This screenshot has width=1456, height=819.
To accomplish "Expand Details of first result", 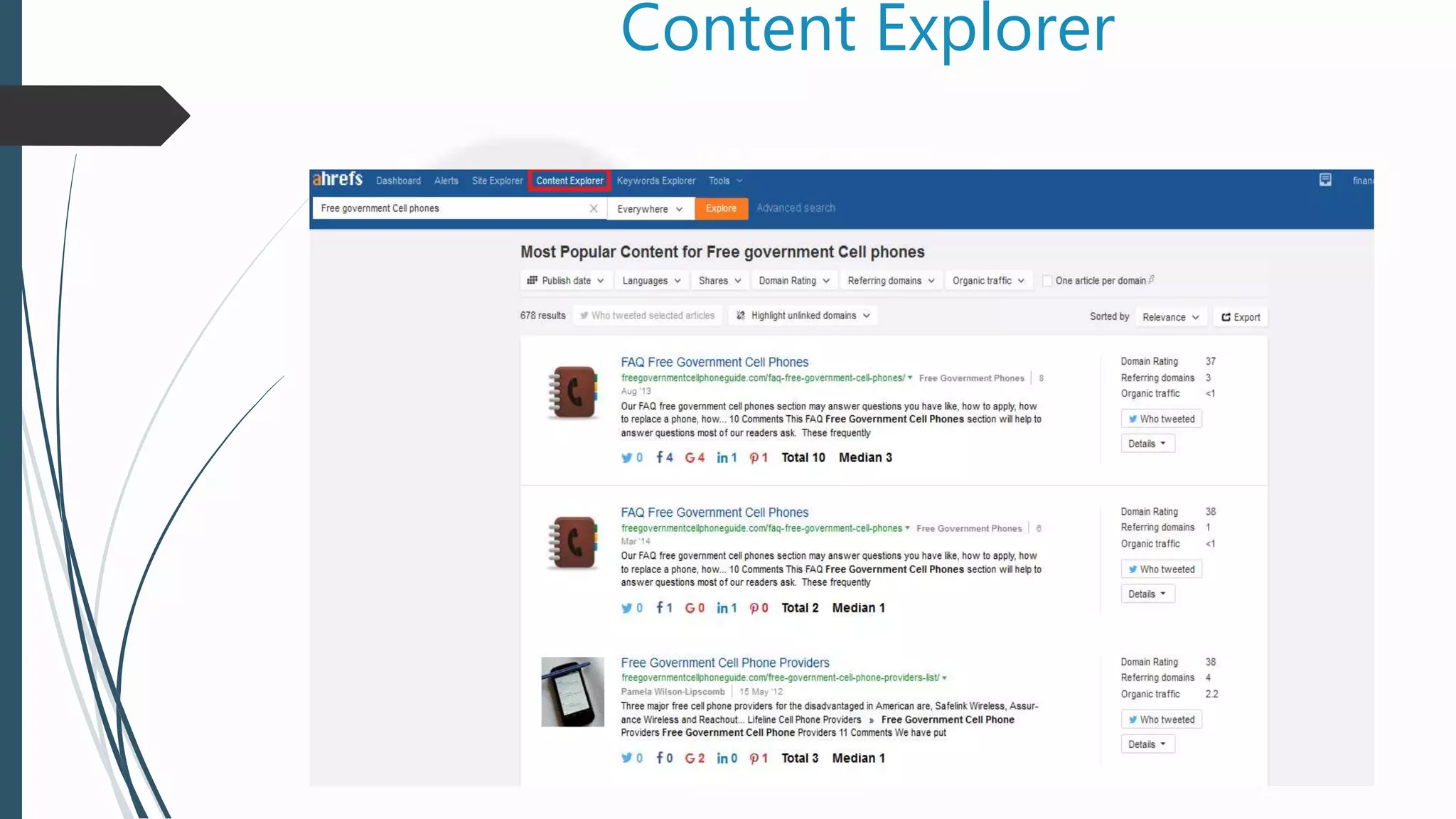I will 1147,444.
